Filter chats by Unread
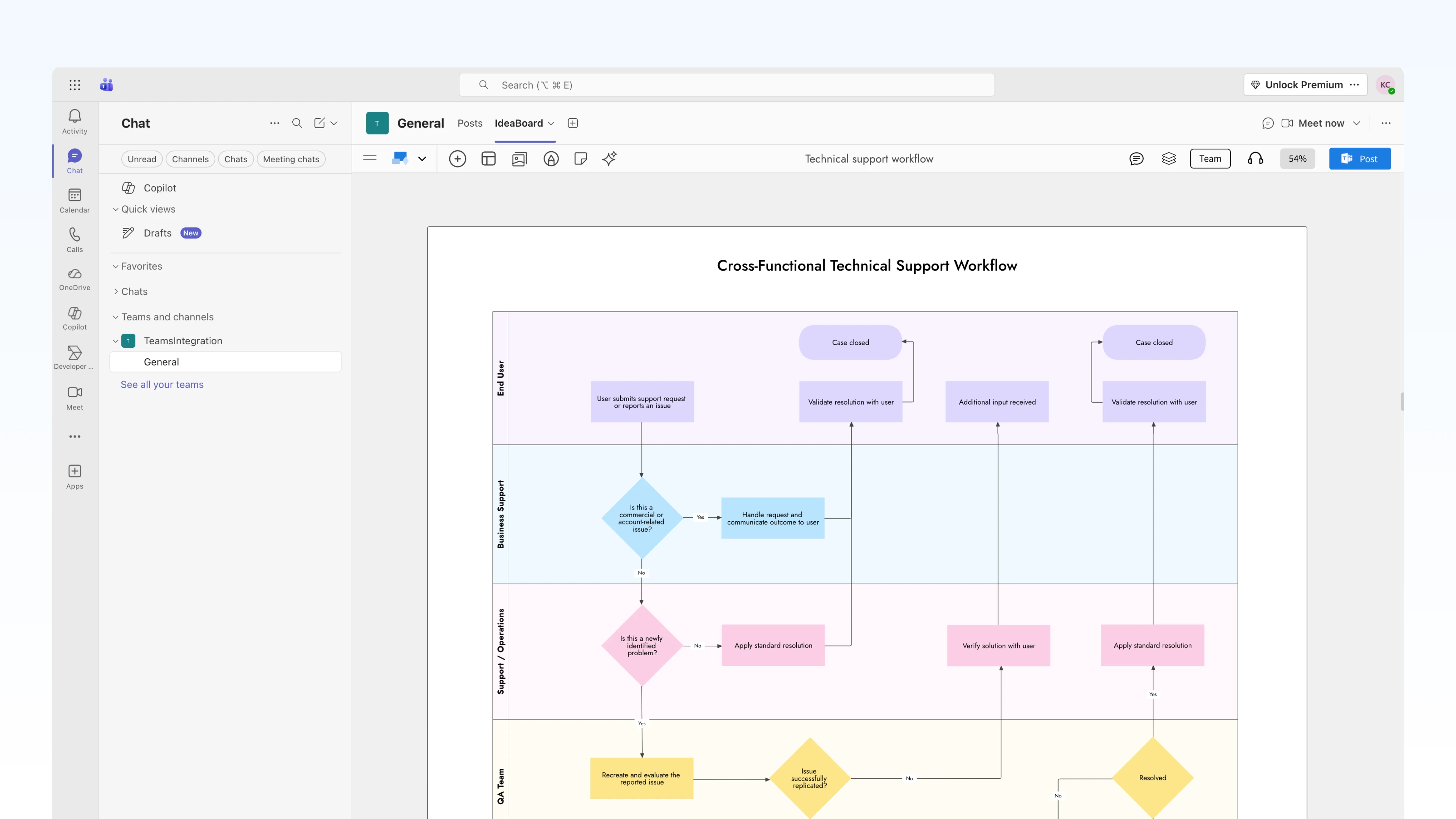Image resolution: width=1456 pixels, height=819 pixels. pos(142,159)
